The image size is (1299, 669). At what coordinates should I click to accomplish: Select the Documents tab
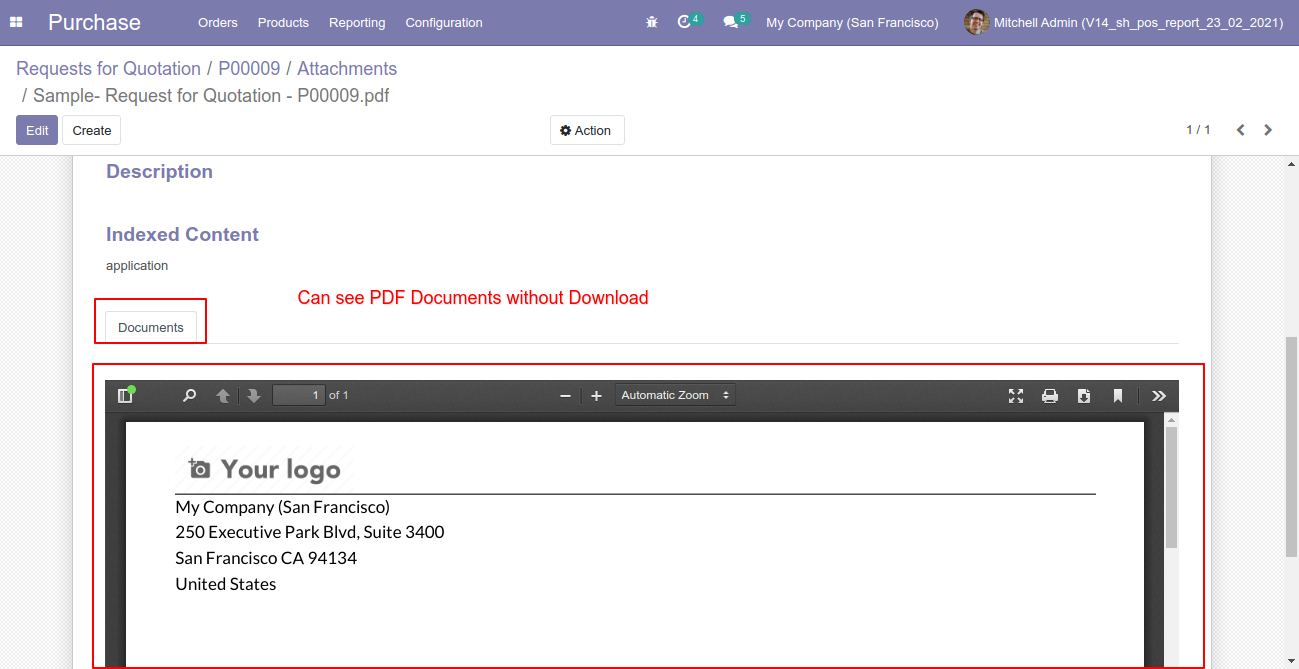151,327
